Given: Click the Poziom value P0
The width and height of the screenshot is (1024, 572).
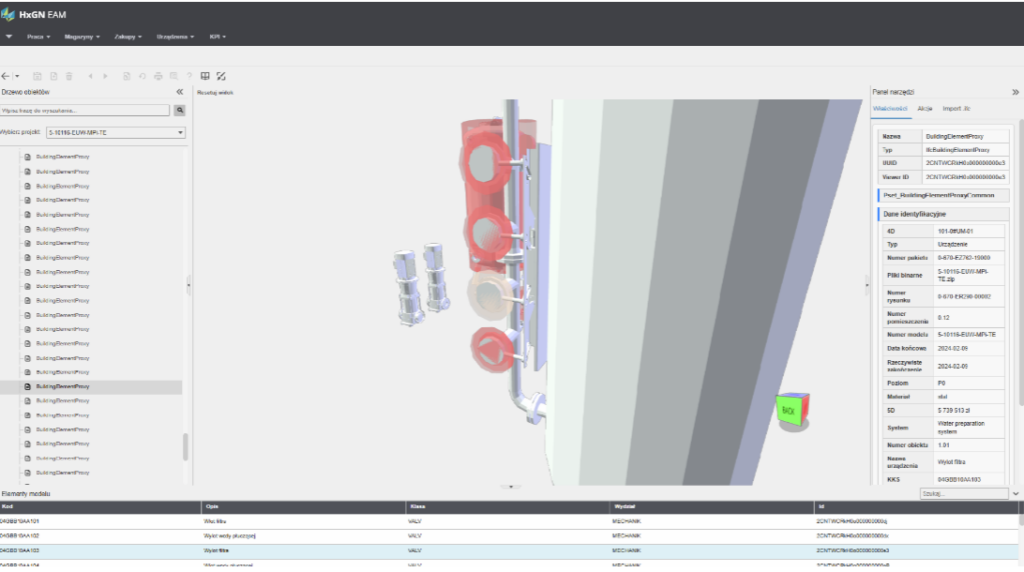Looking at the screenshot, I should (x=942, y=383).
